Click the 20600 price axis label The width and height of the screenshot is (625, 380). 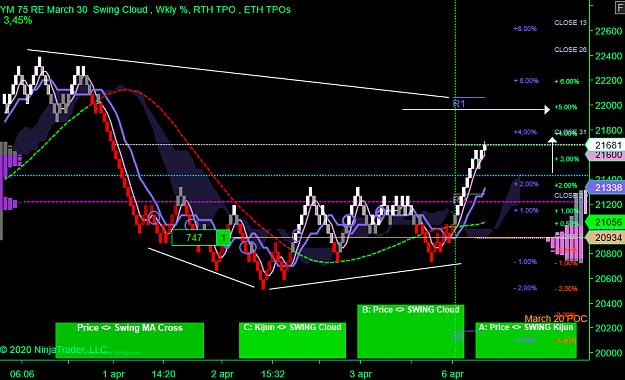(x=608, y=279)
